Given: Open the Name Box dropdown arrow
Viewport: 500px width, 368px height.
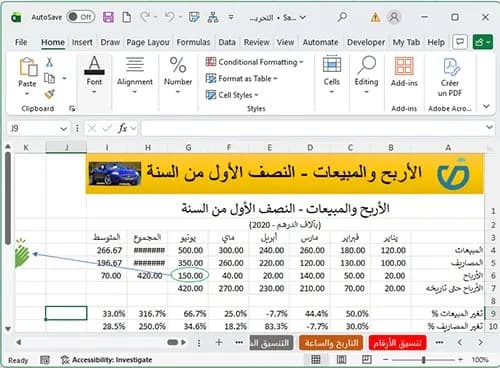Looking at the screenshot, I should 63,129.
